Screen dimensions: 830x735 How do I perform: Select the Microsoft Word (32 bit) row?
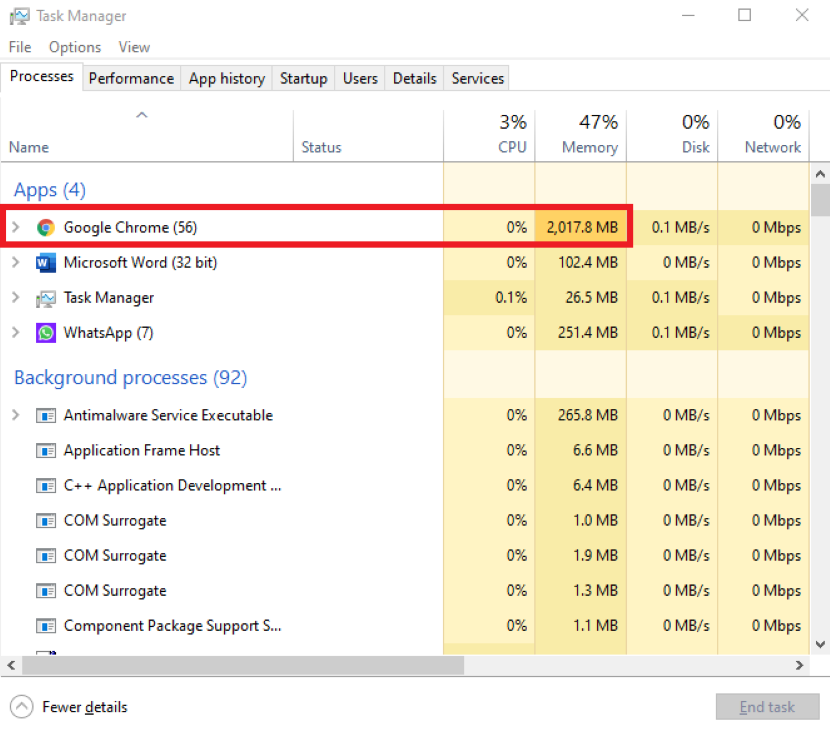pos(405,262)
